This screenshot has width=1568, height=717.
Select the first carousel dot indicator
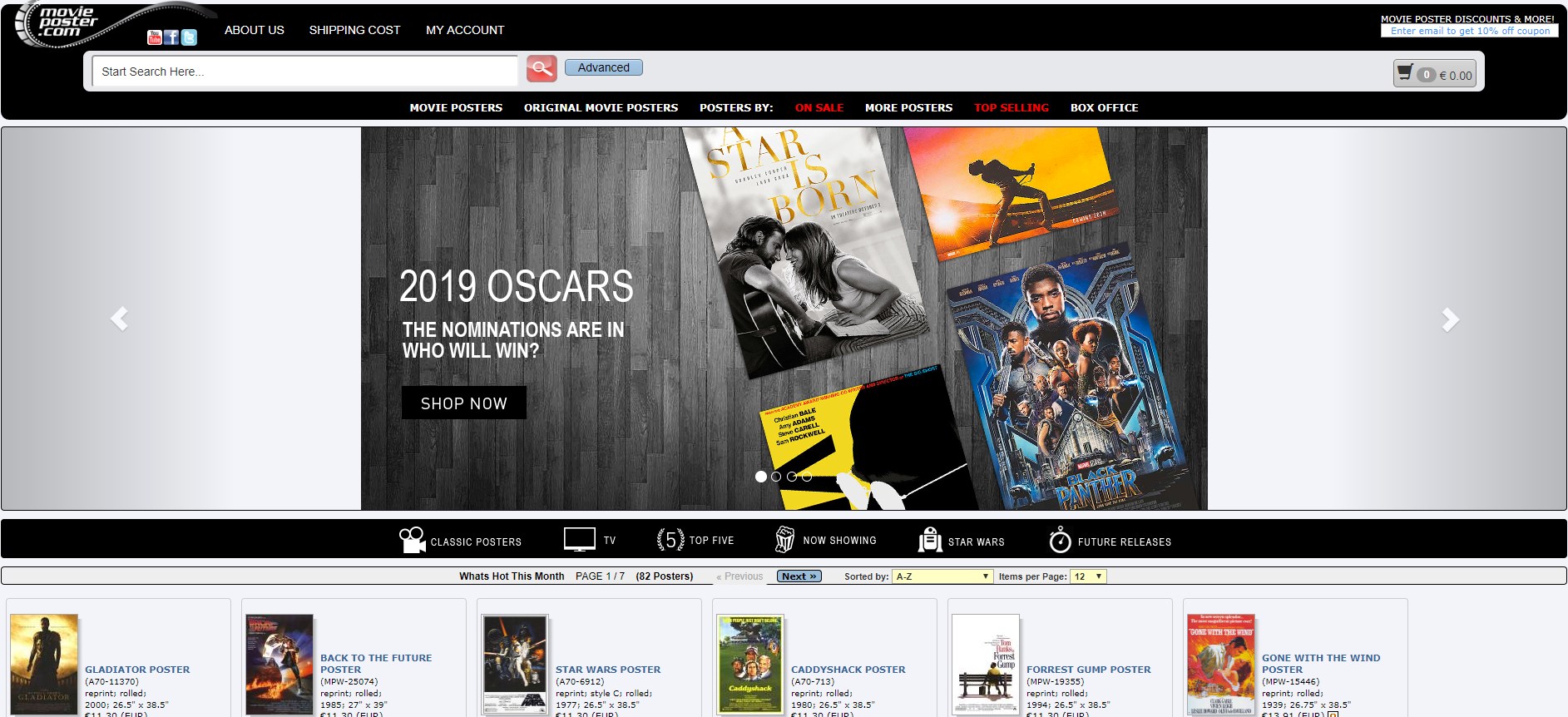760,477
